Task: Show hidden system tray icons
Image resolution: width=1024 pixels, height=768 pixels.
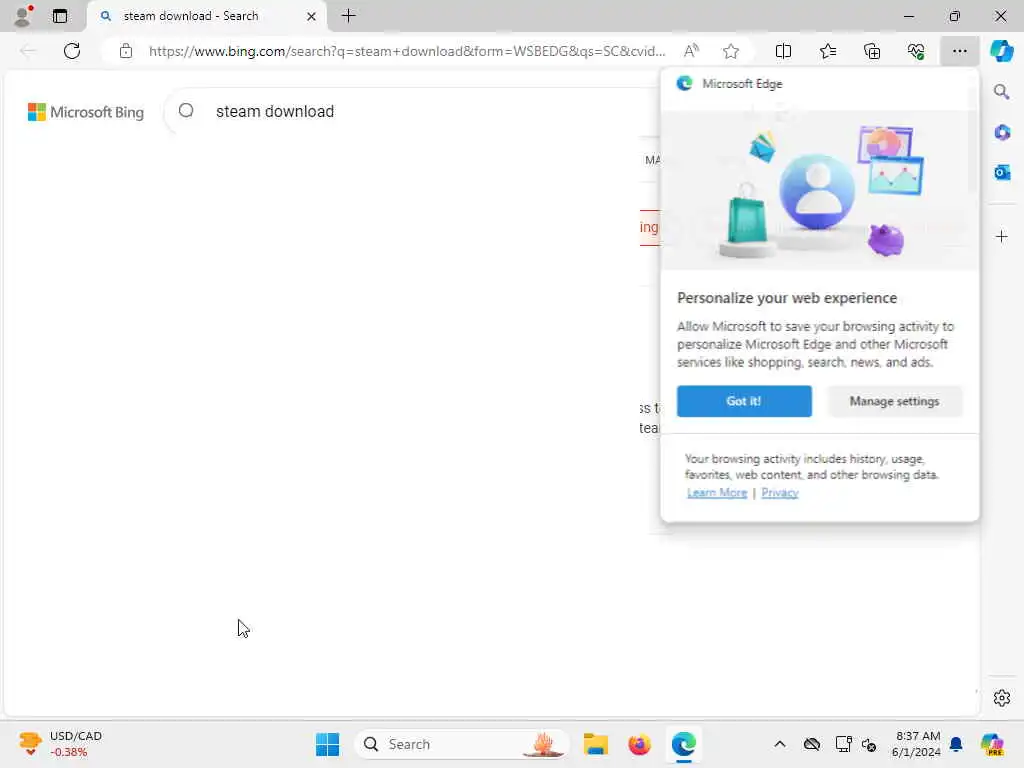Action: click(780, 744)
